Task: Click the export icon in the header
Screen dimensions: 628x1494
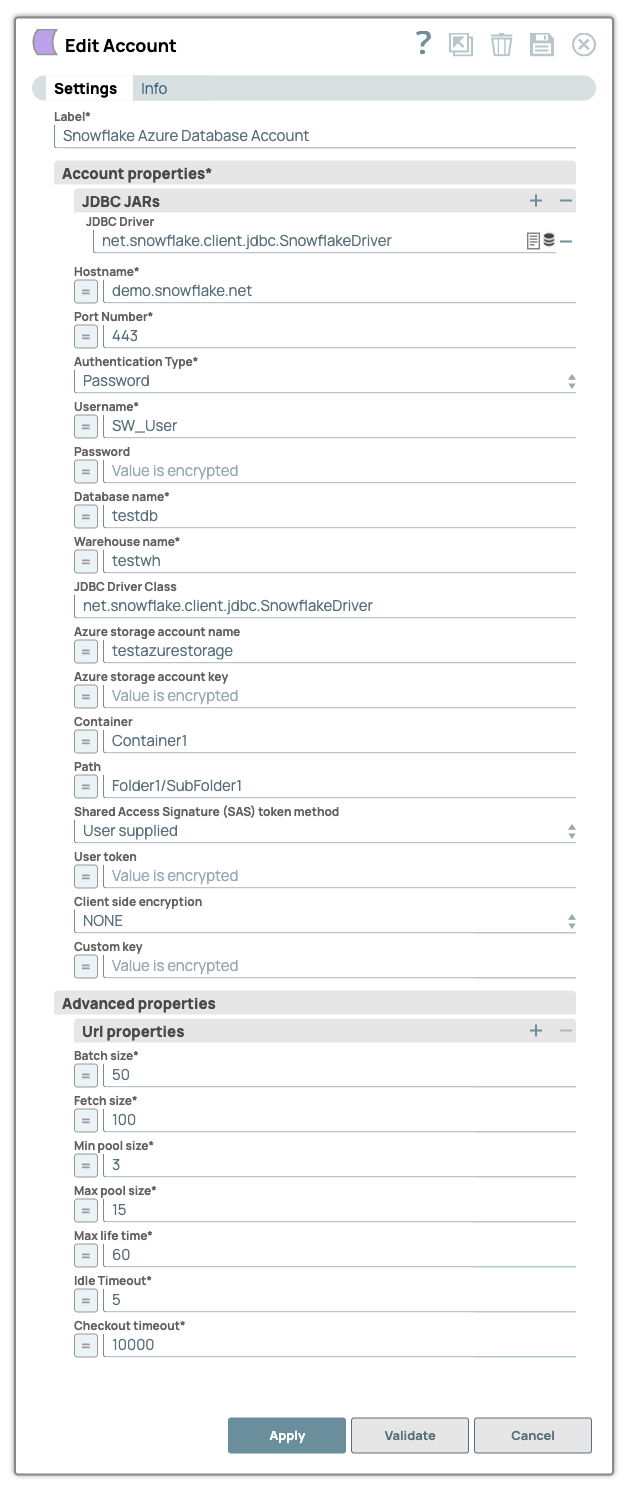Action: (x=461, y=44)
